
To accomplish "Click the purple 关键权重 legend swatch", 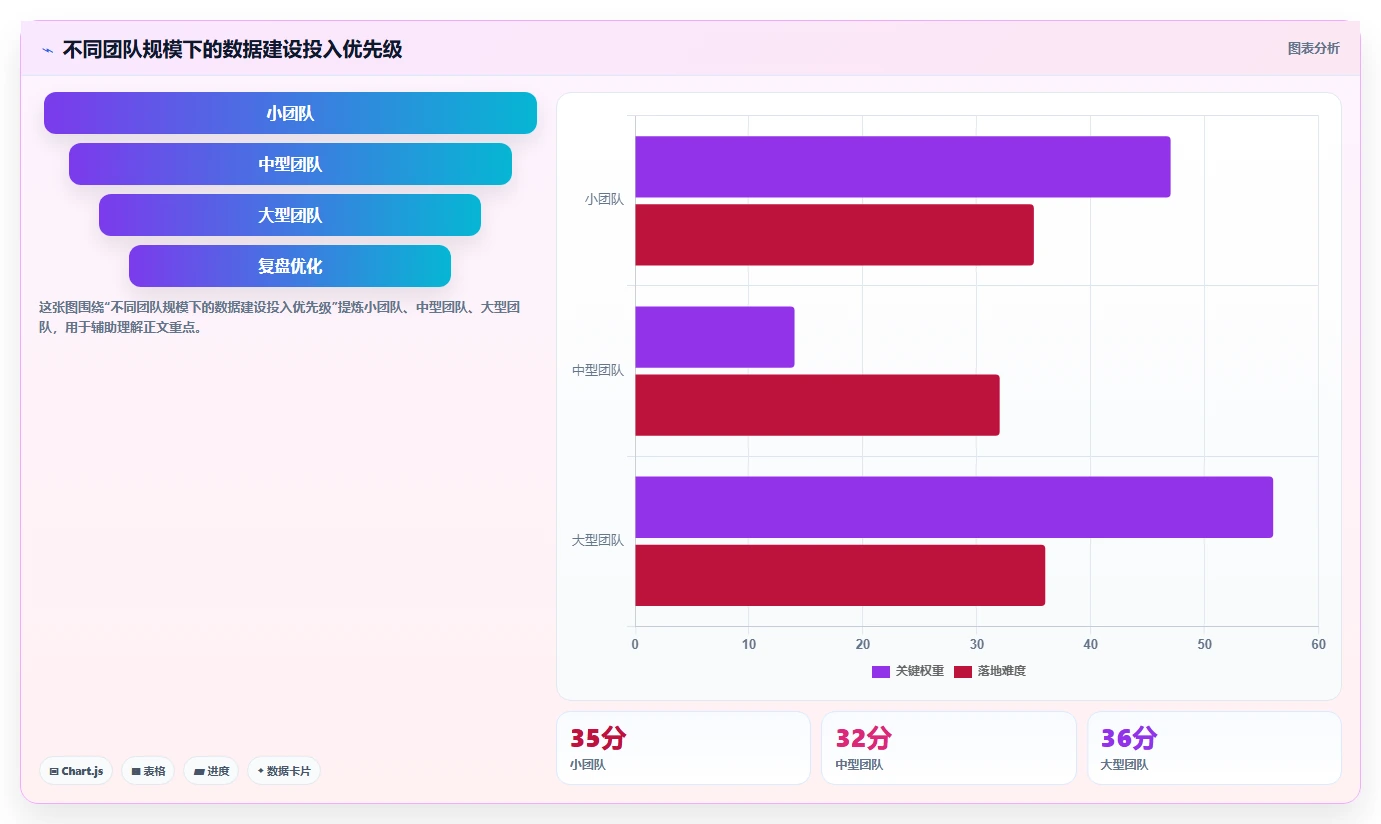I will 881,671.
